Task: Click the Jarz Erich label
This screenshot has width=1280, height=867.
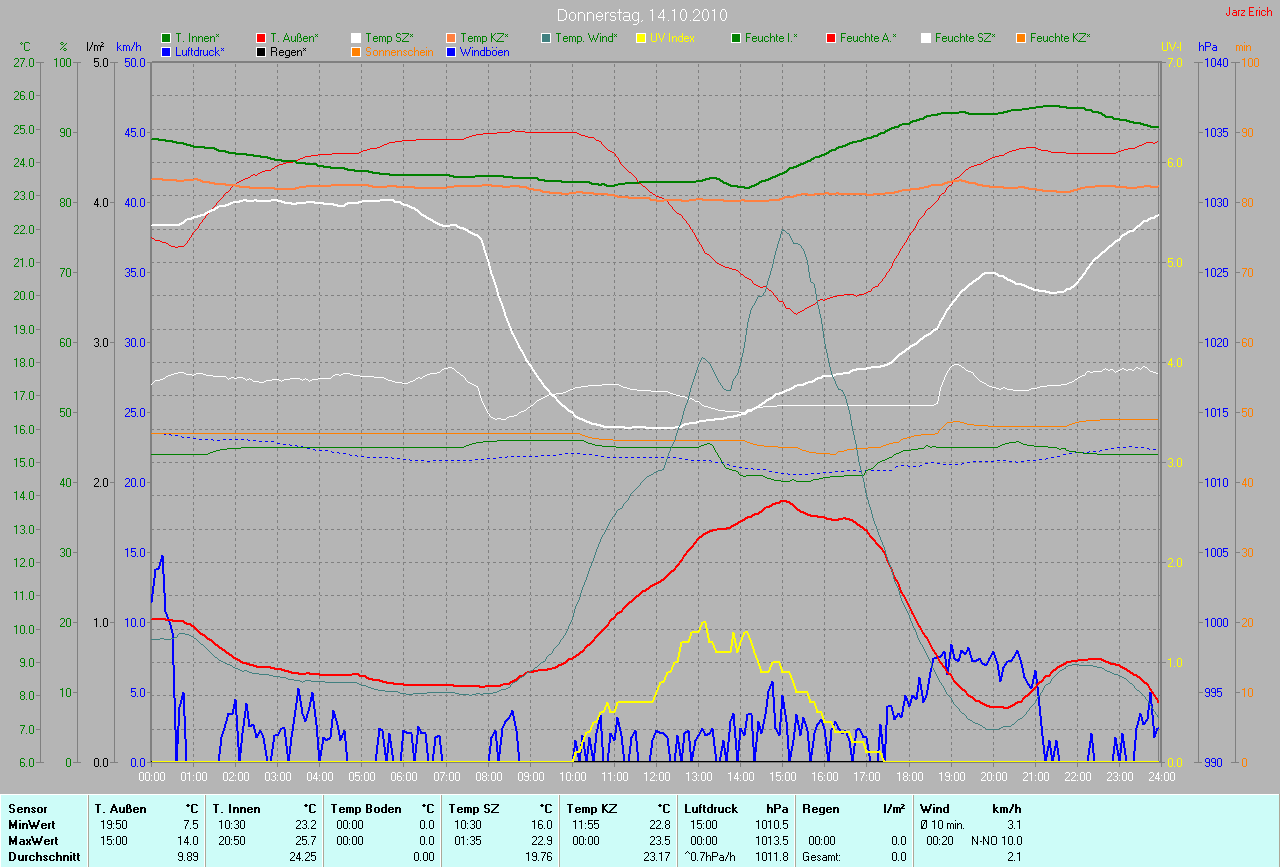Action: click(1249, 12)
